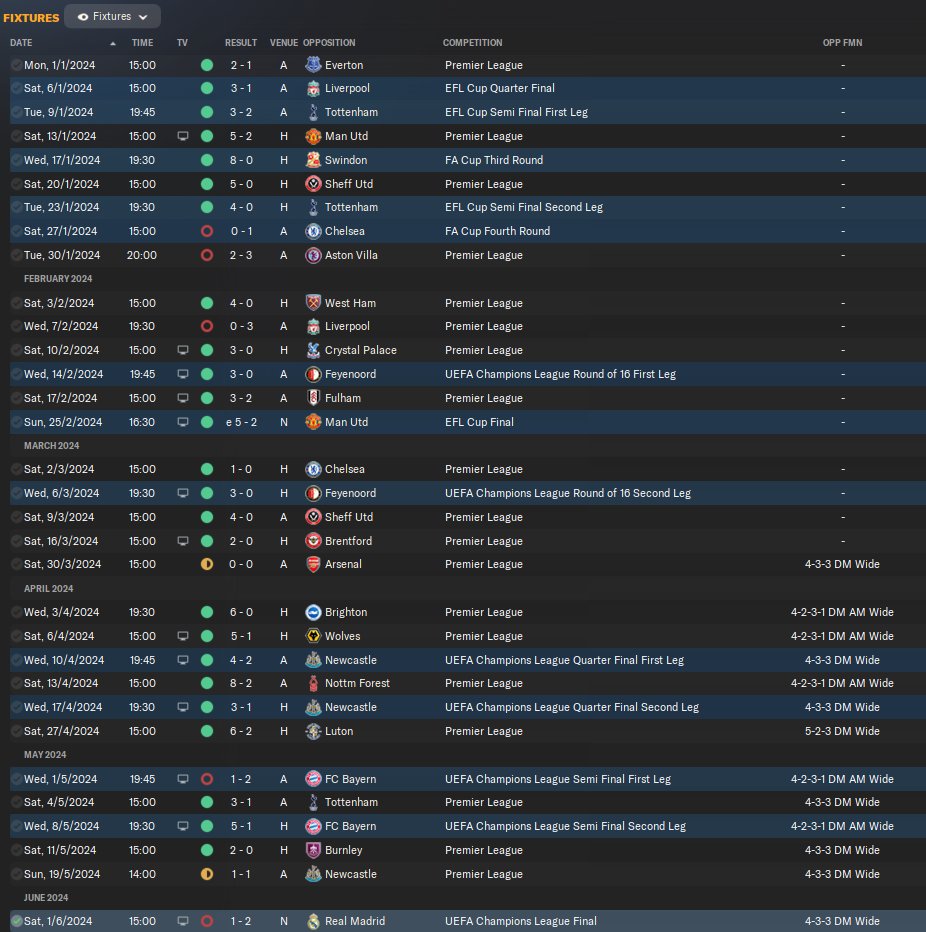926x932 pixels.
Task: Click Man Utd badge on 13/1/2024 row
Action: pos(313,136)
